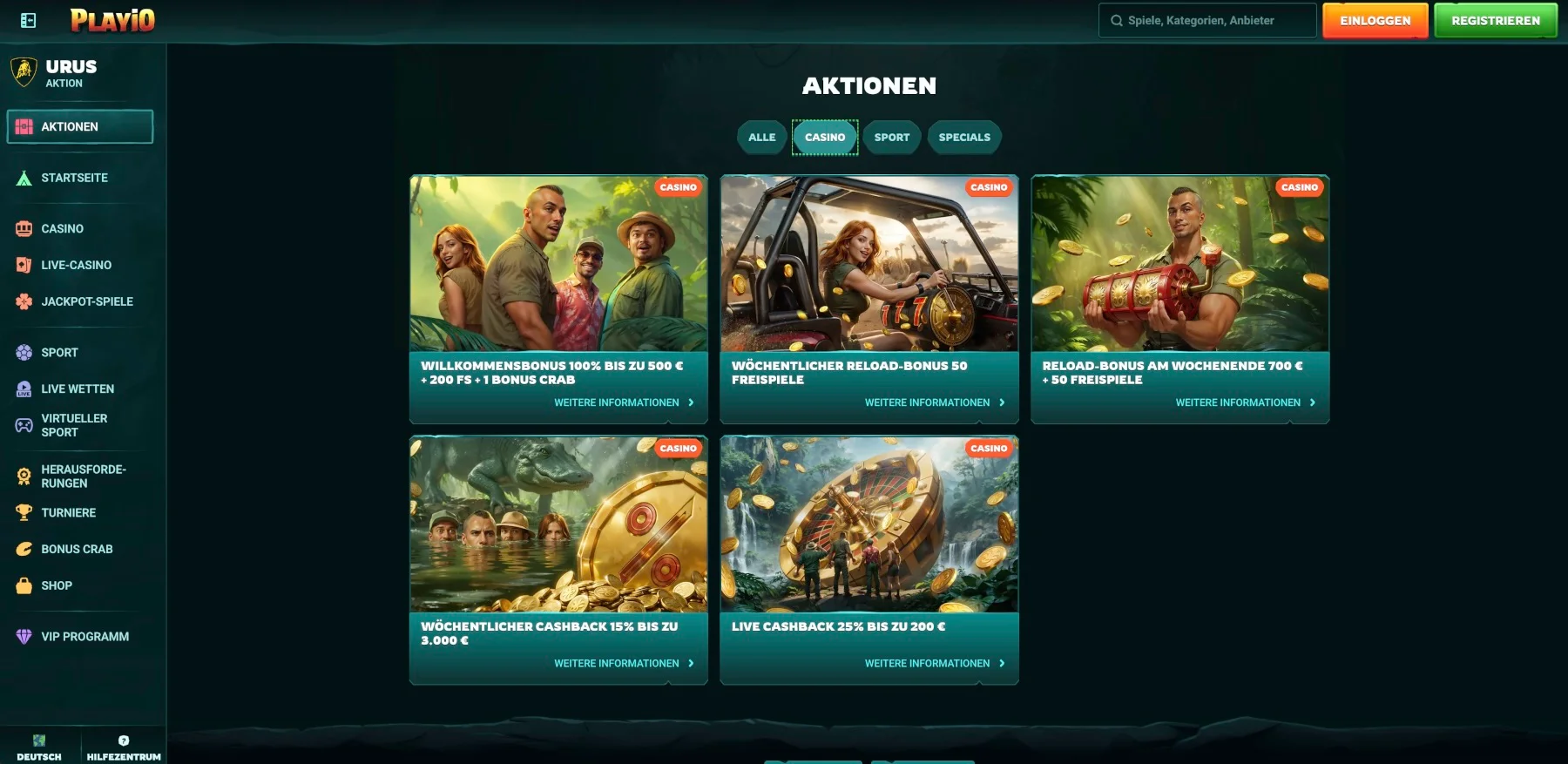Select the Specials filter tab

(x=964, y=138)
